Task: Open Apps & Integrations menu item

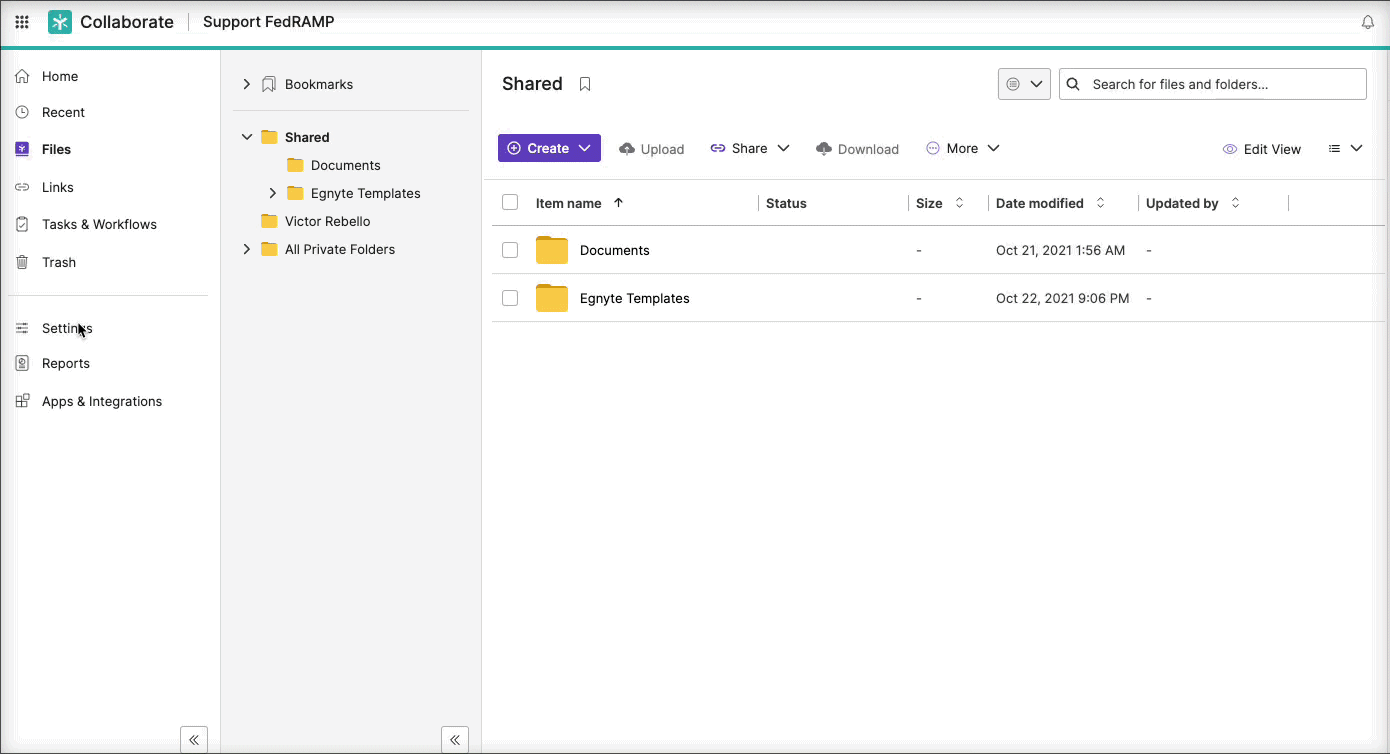Action: click(x=102, y=401)
